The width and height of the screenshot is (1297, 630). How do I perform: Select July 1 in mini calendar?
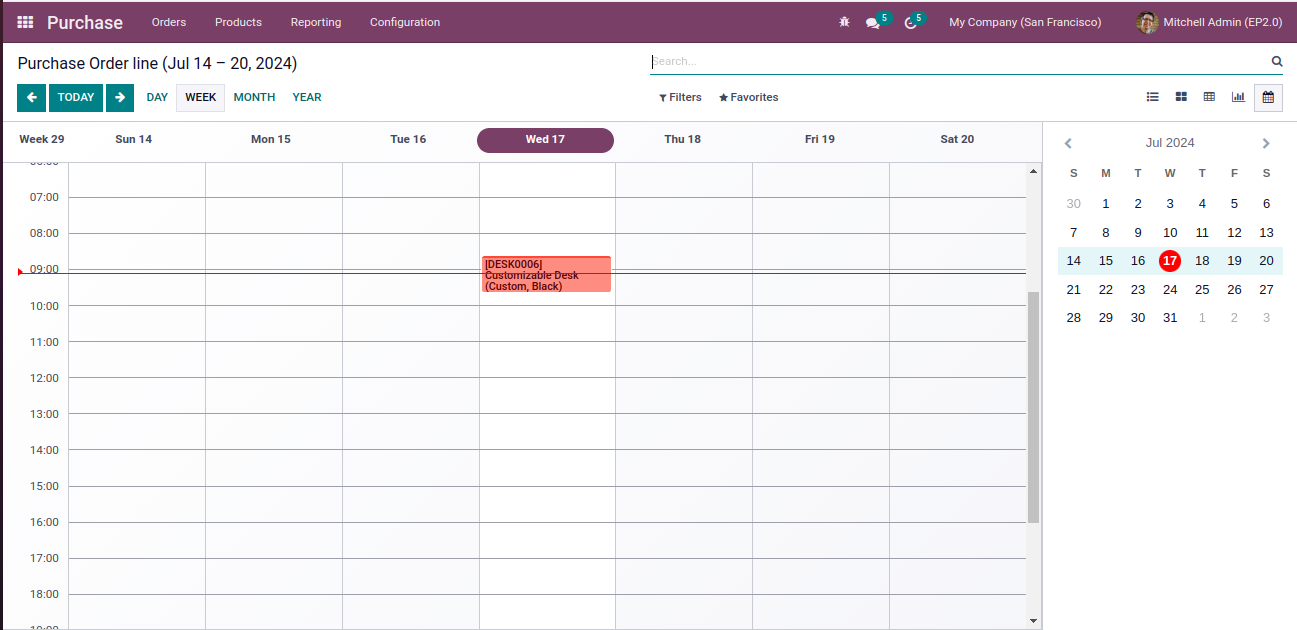1106,204
